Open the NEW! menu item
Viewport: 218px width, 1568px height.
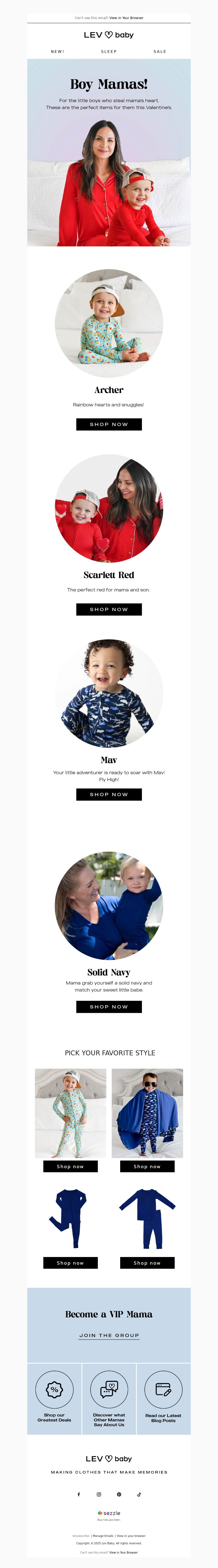[58, 52]
